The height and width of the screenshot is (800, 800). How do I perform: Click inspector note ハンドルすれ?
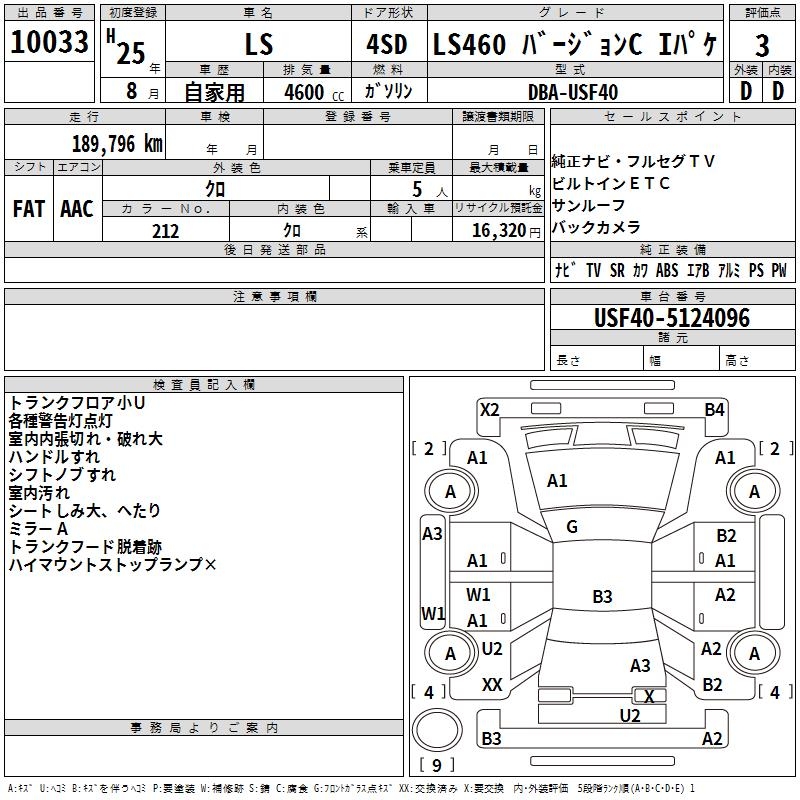coord(54,457)
